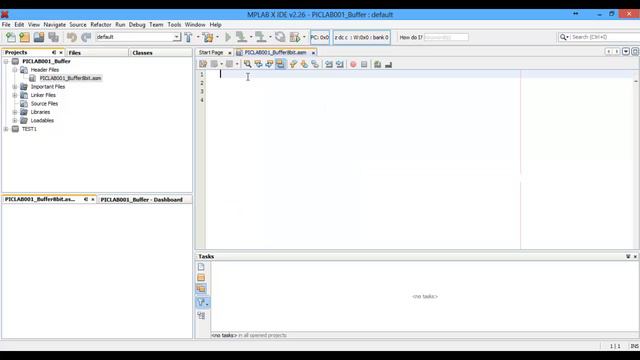The height and width of the screenshot is (360, 640).
Task: Click the Open Project toolbar icon
Action: click(x=39, y=37)
